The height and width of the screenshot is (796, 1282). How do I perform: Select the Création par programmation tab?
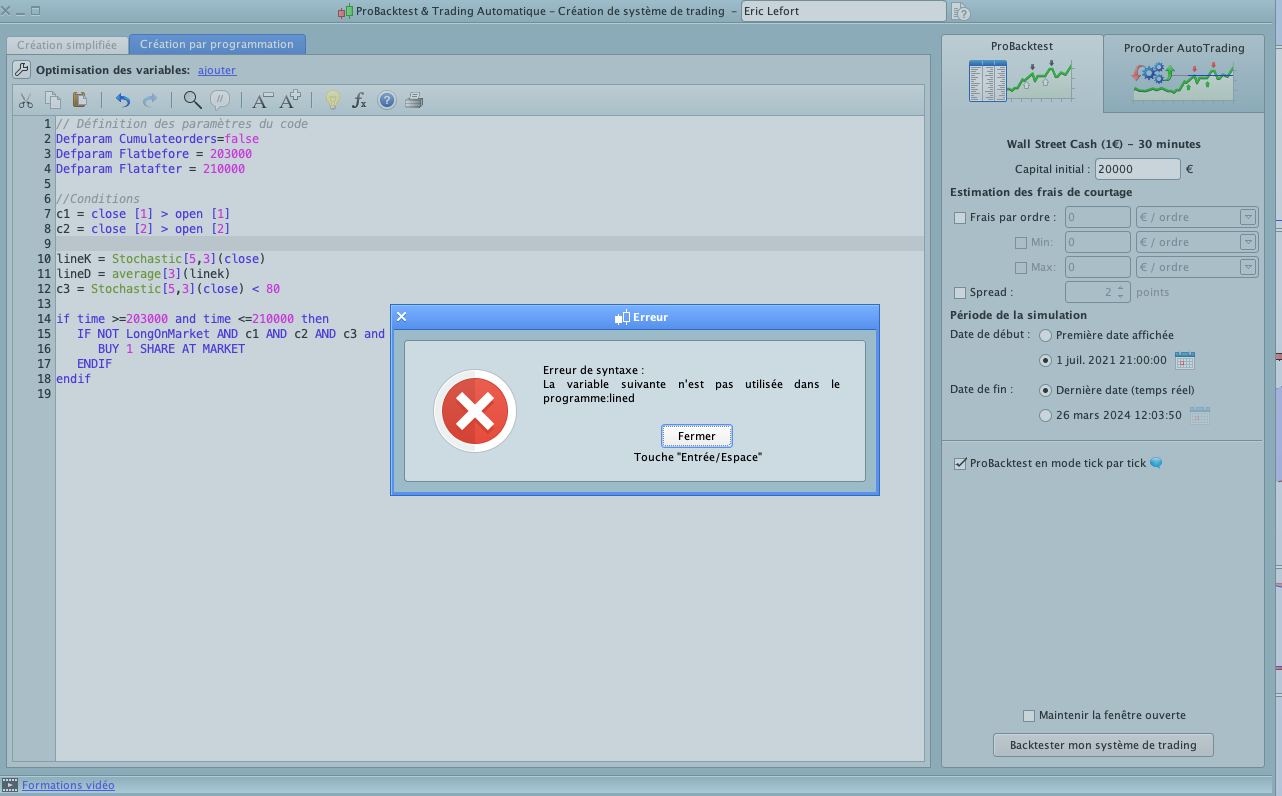click(217, 45)
